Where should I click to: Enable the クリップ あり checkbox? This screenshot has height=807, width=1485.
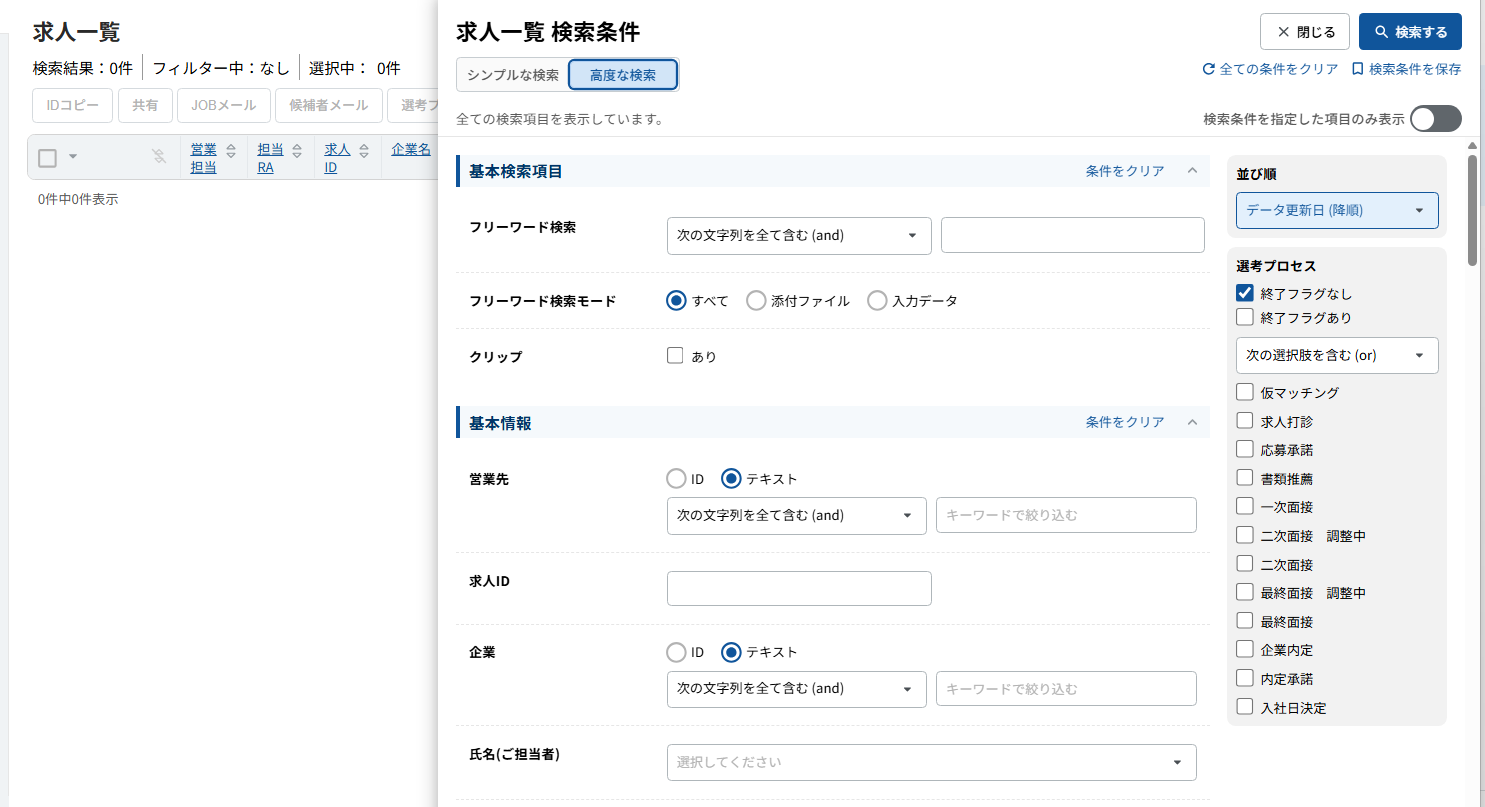[x=675, y=355]
